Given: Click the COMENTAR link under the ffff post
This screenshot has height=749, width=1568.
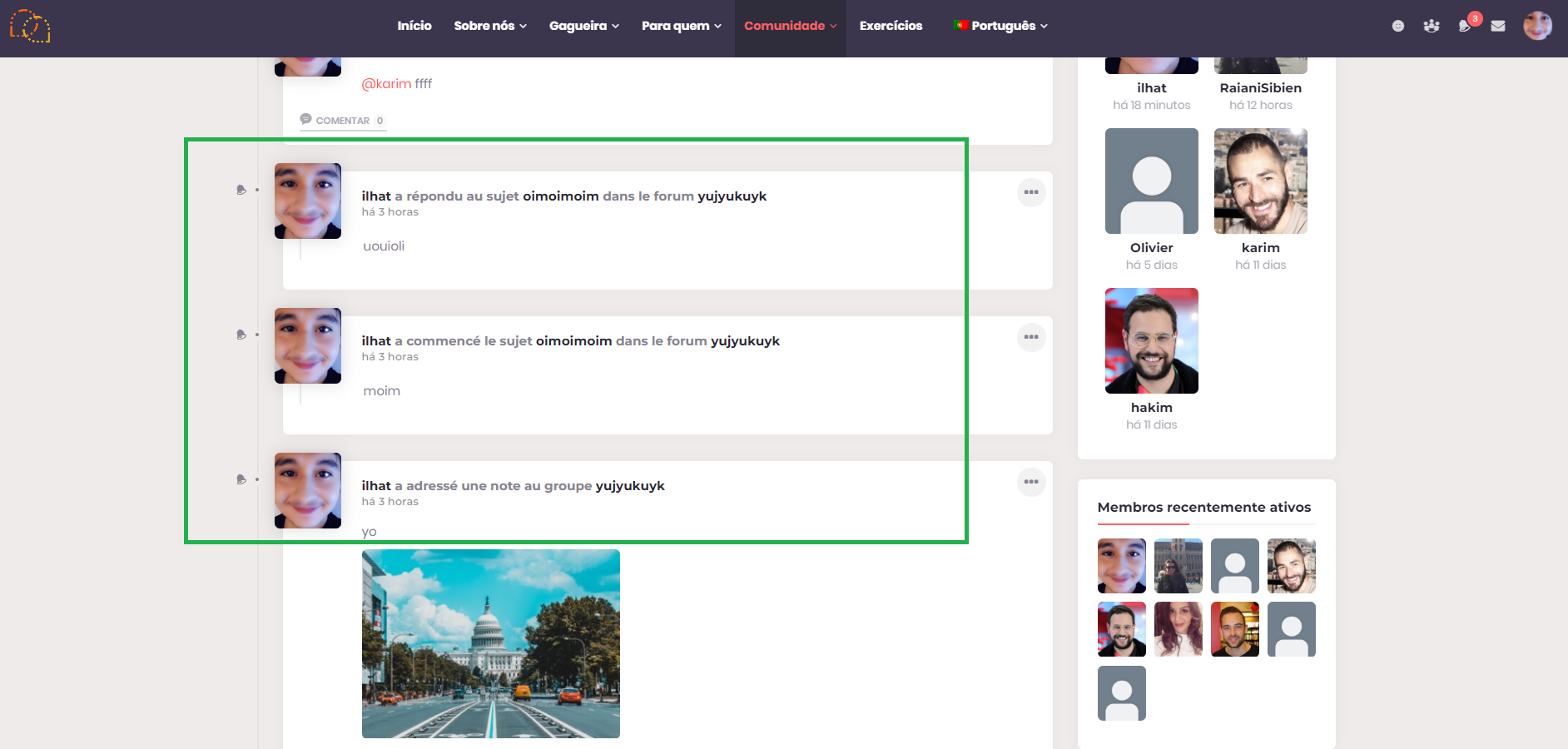Looking at the screenshot, I should pyautogui.click(x=343, y=121).
